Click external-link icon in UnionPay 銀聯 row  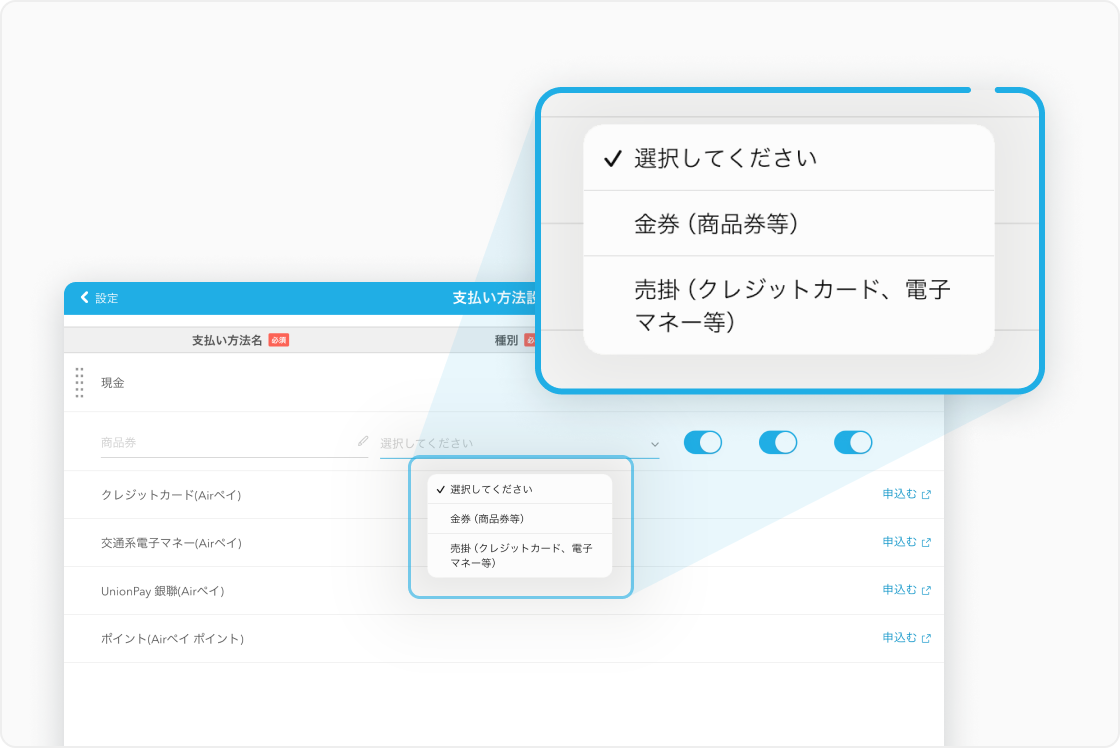[926, 590]
